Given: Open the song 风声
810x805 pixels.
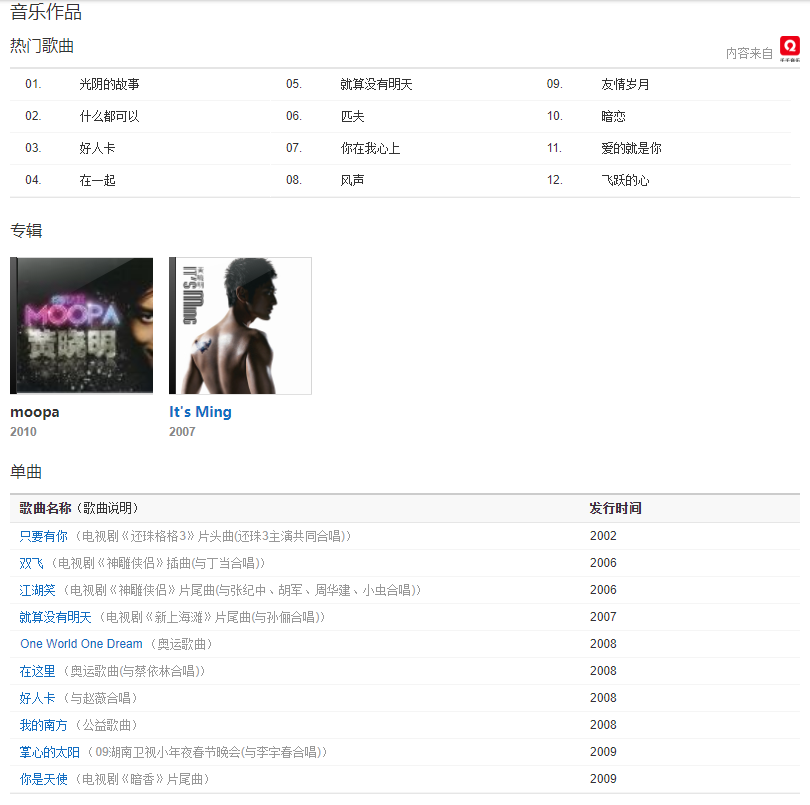Looking at the screenshot, I should [x=352, y=180].
